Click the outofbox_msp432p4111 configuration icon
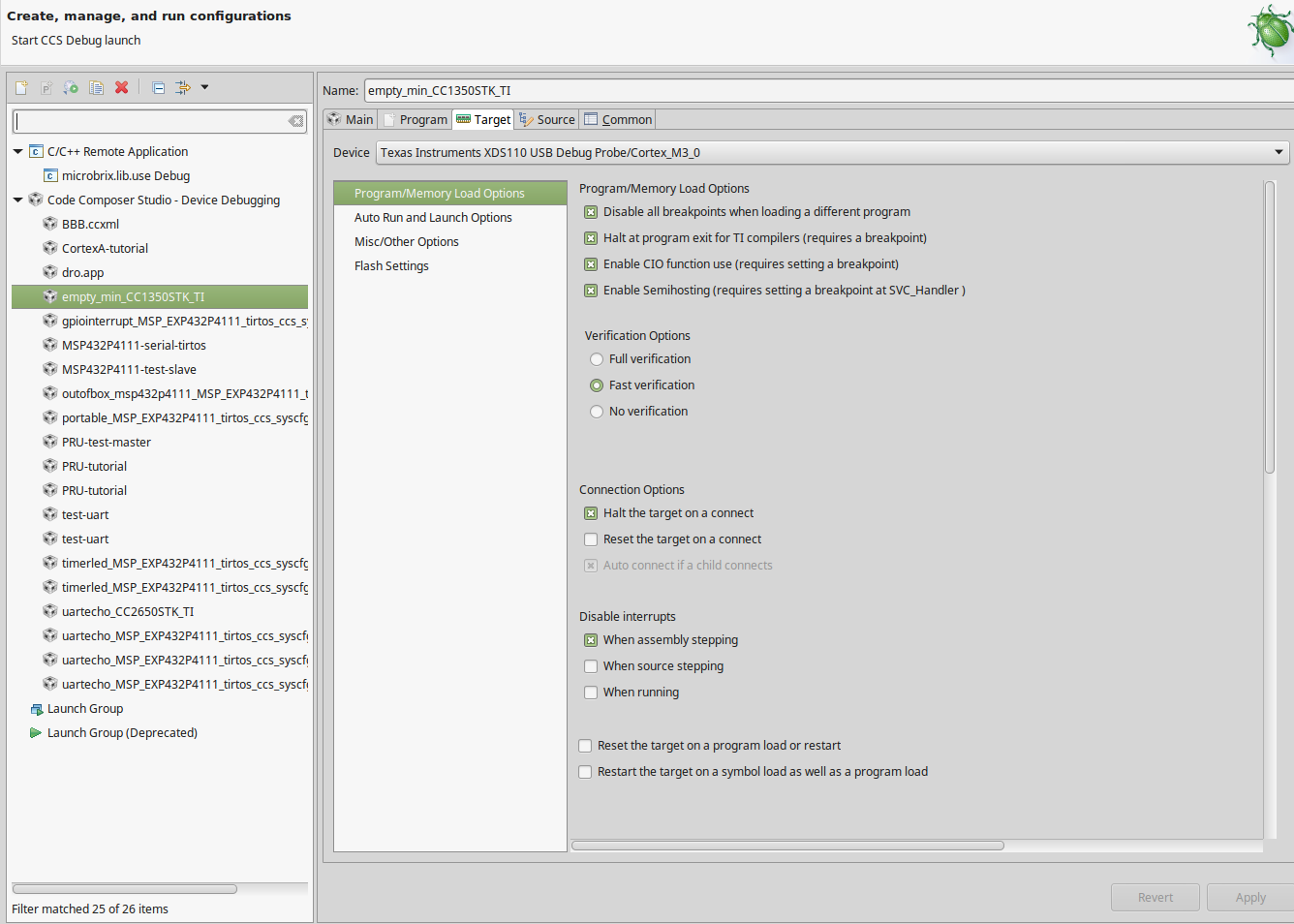This screenshot has height=924, width=1294. (x=50, y=393)
